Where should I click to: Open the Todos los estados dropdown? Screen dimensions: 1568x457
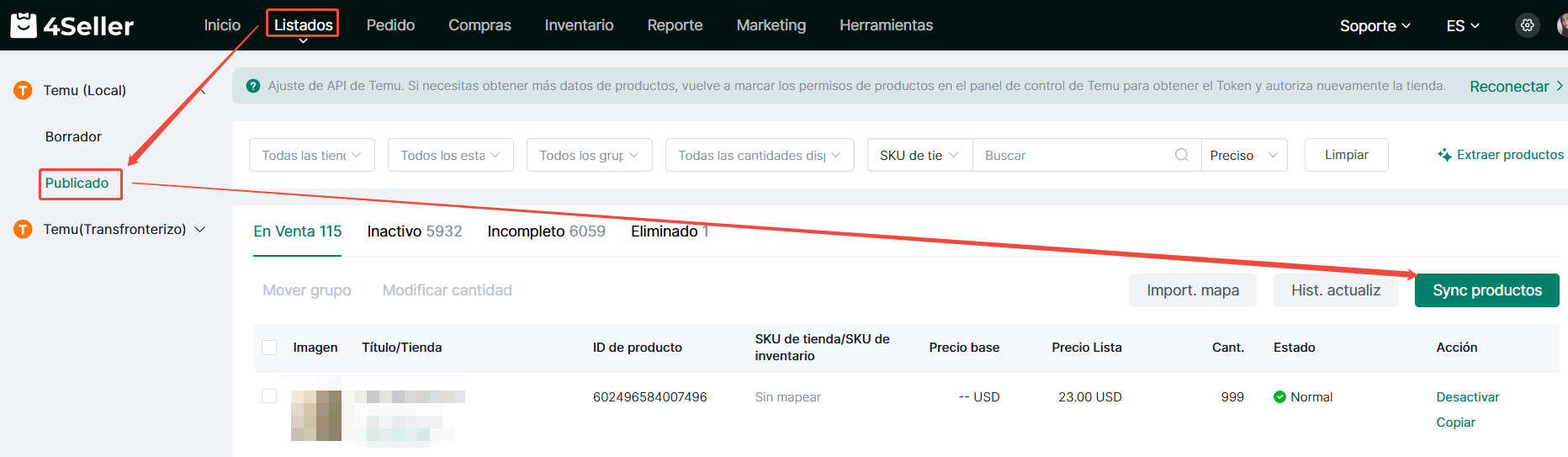pyautogui.click(x=451, y=155)
